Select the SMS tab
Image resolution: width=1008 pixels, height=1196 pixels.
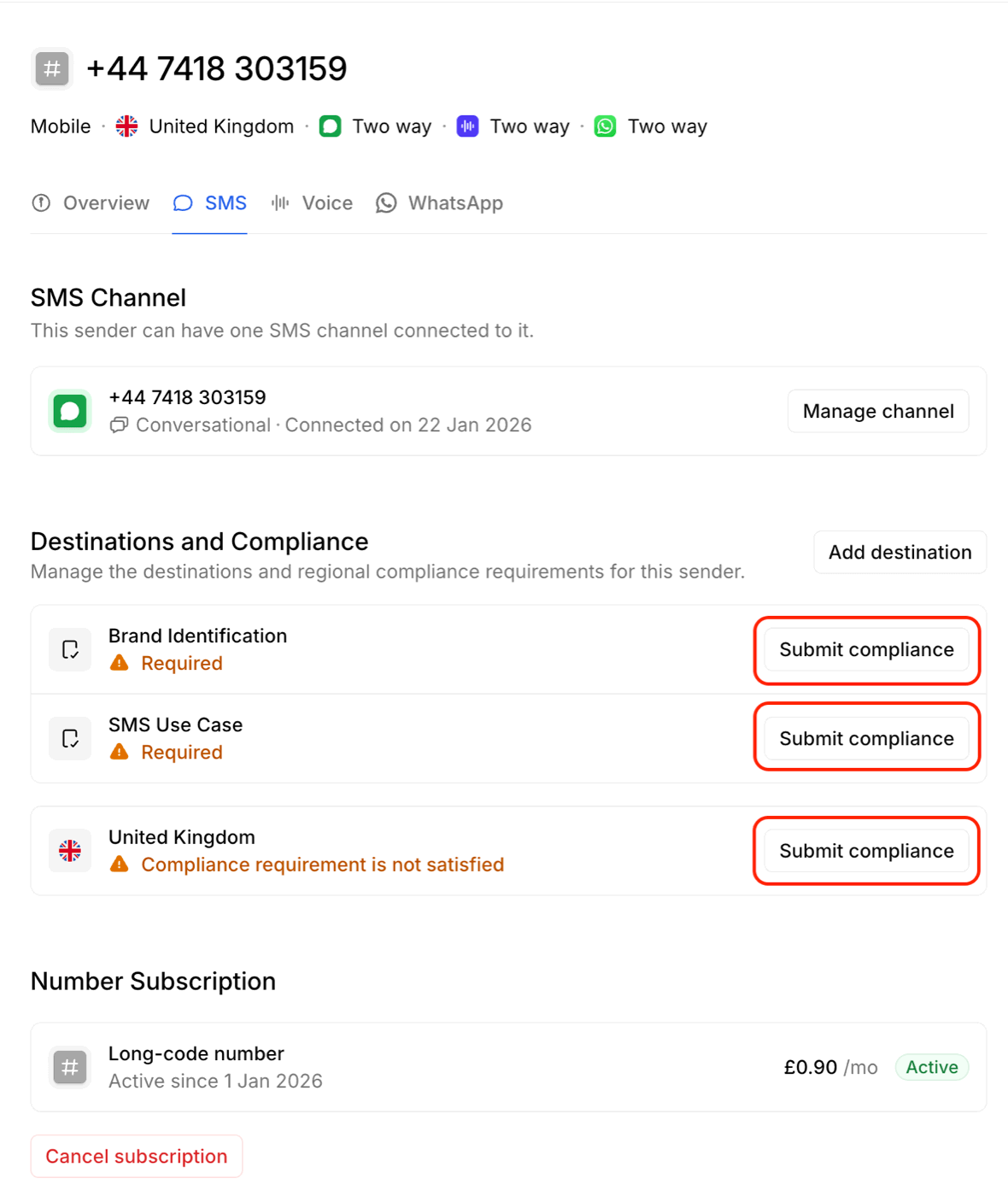coord(210,203)
